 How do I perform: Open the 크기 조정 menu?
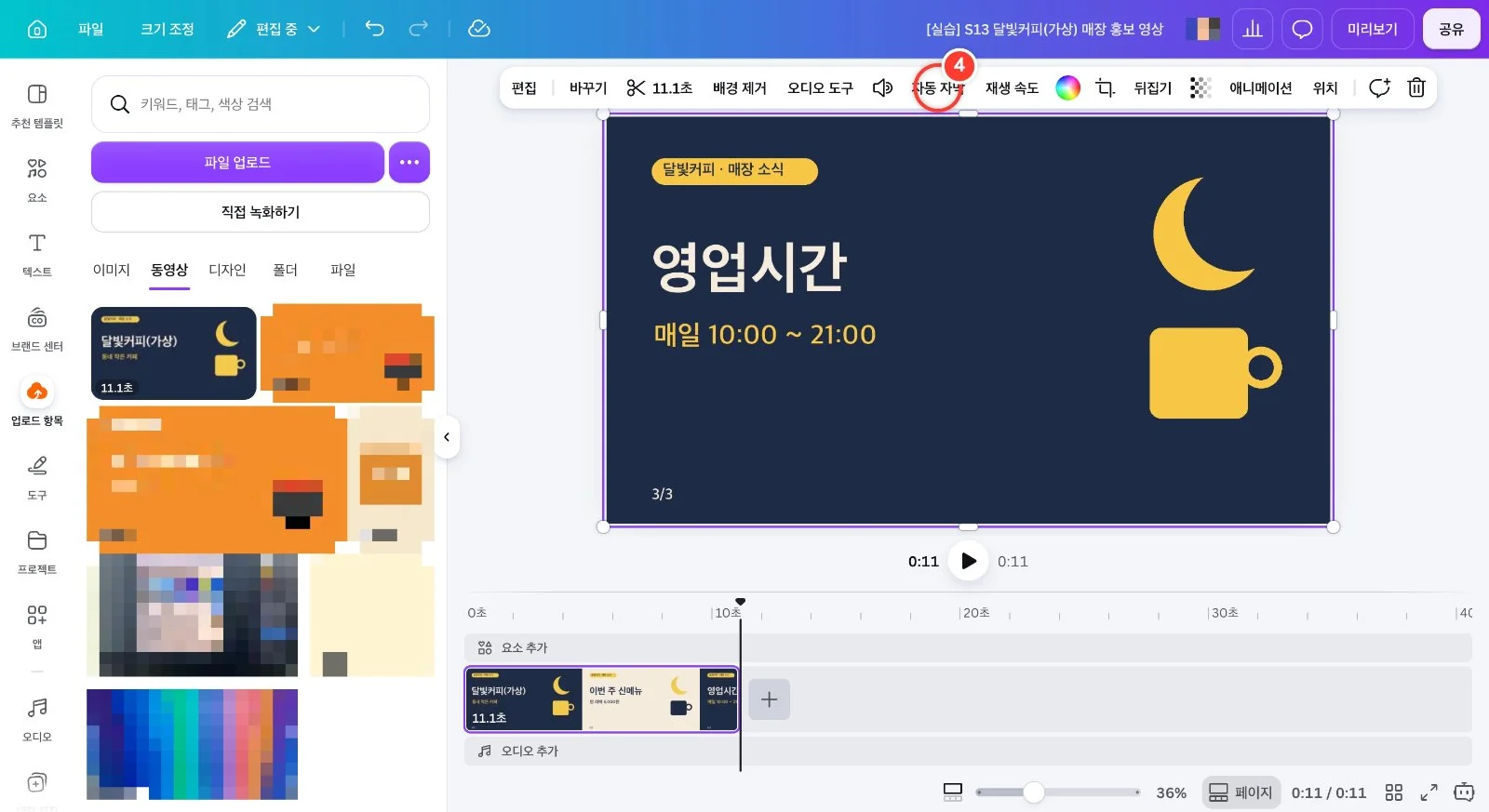point(168,29)
